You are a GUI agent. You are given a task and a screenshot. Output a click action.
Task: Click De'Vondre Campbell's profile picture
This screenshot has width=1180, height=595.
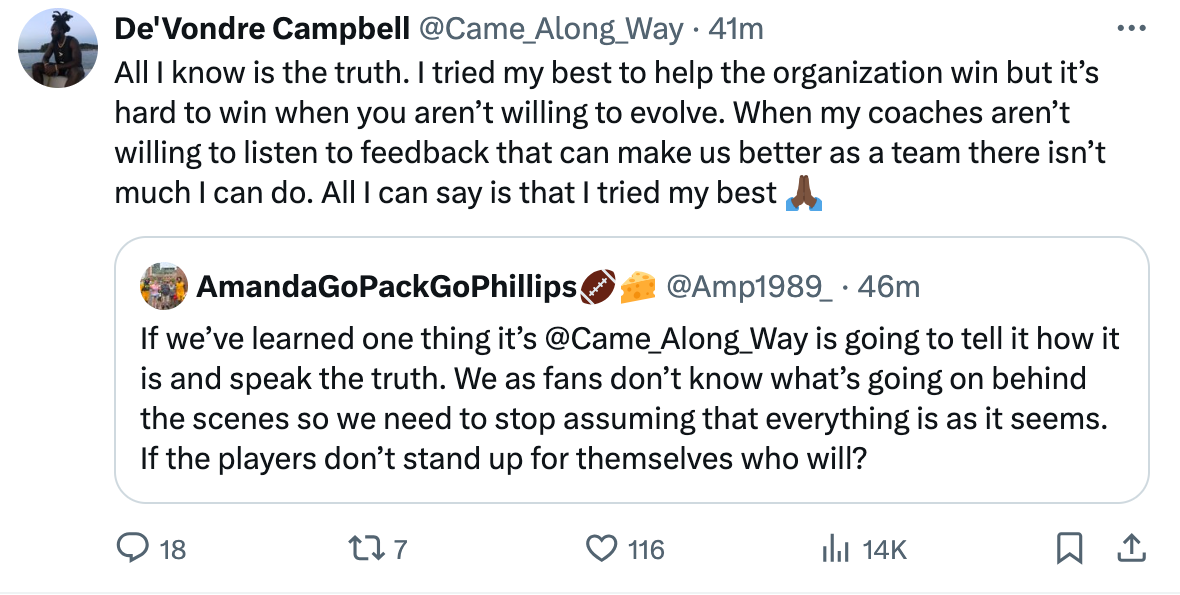[x=59, y=49]
